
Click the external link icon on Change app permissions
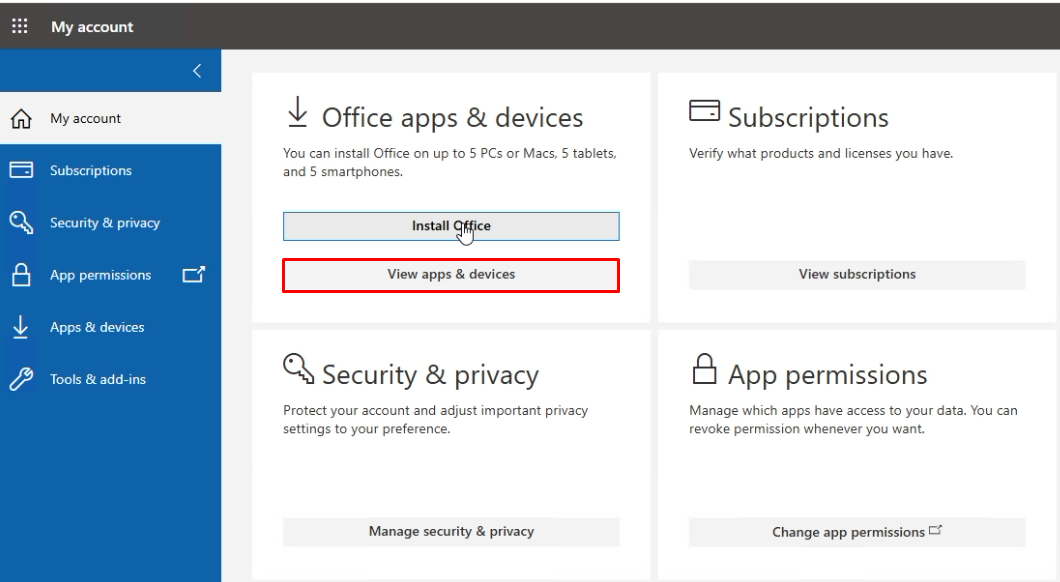click(935, 530)
